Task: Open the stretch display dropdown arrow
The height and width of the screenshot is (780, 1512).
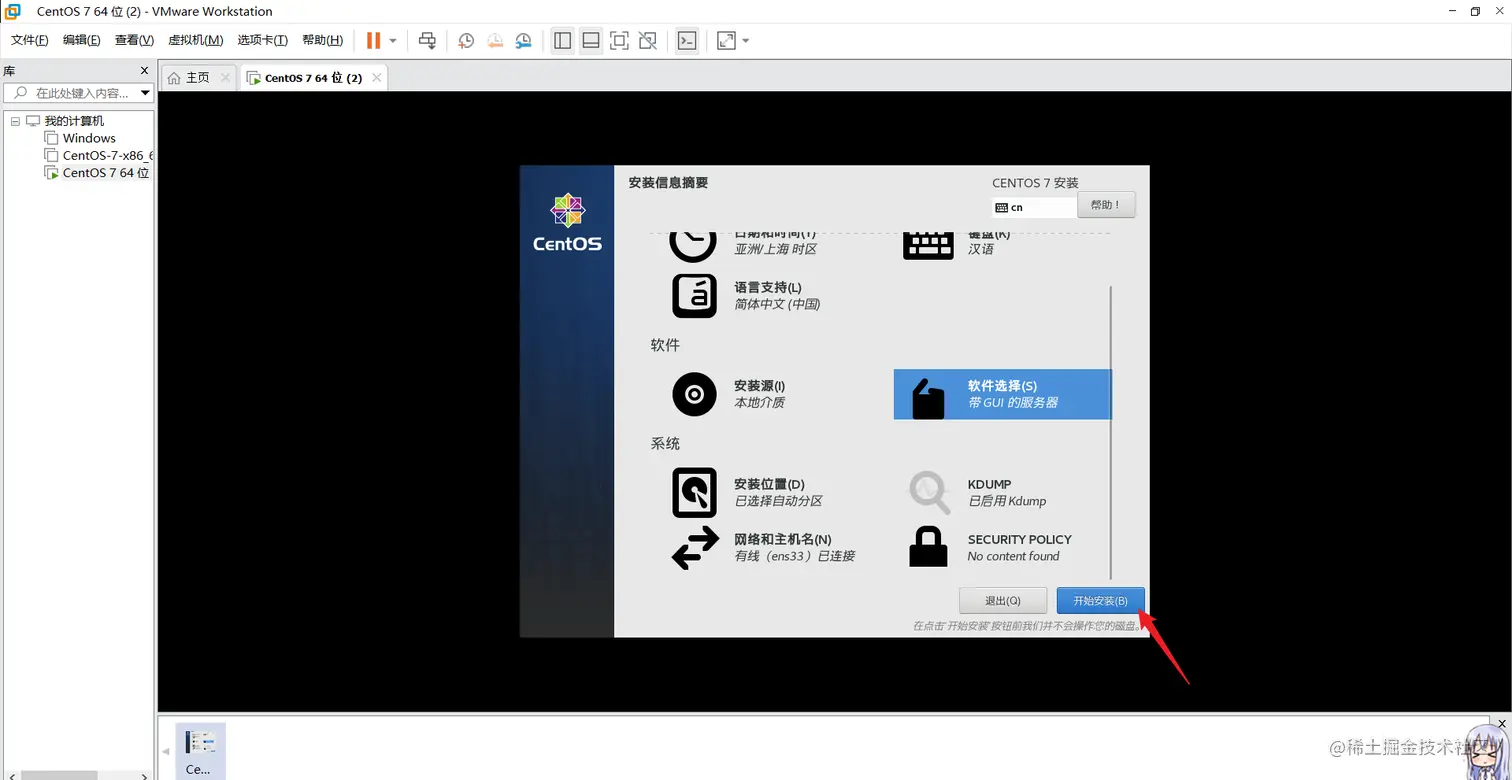Action: click(746, 41)
